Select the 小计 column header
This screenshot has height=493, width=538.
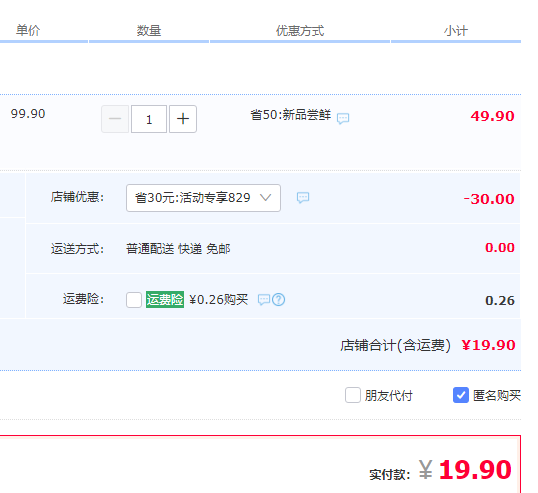[456, 31]
